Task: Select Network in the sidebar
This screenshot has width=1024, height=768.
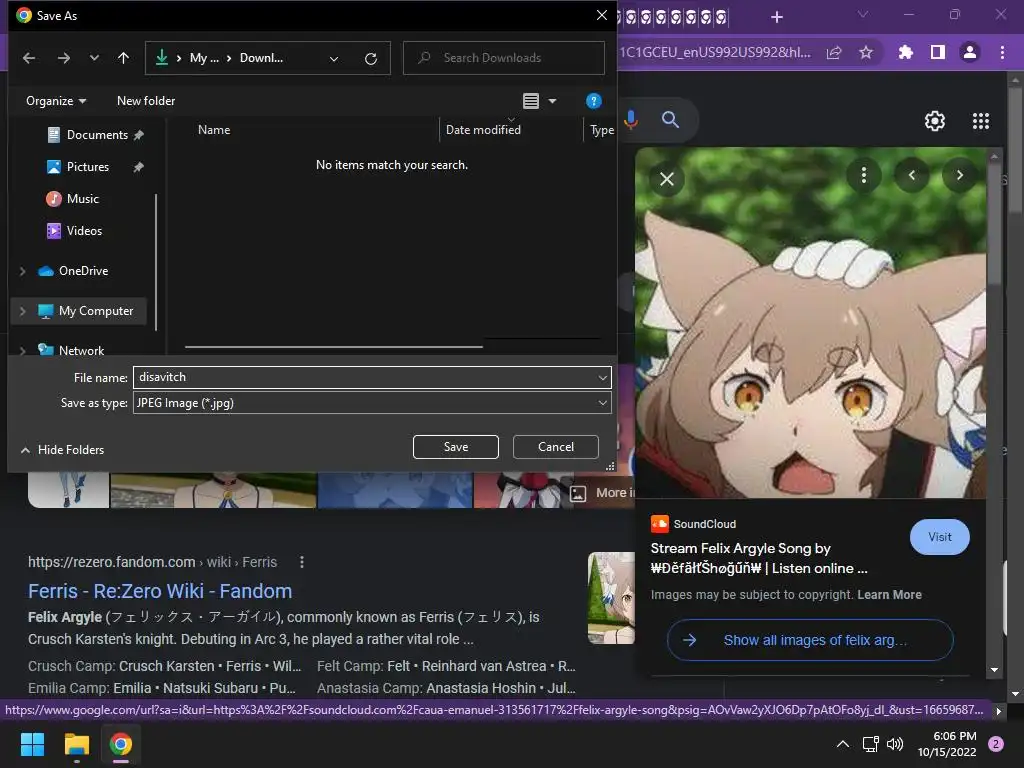Action: [71, 351]
